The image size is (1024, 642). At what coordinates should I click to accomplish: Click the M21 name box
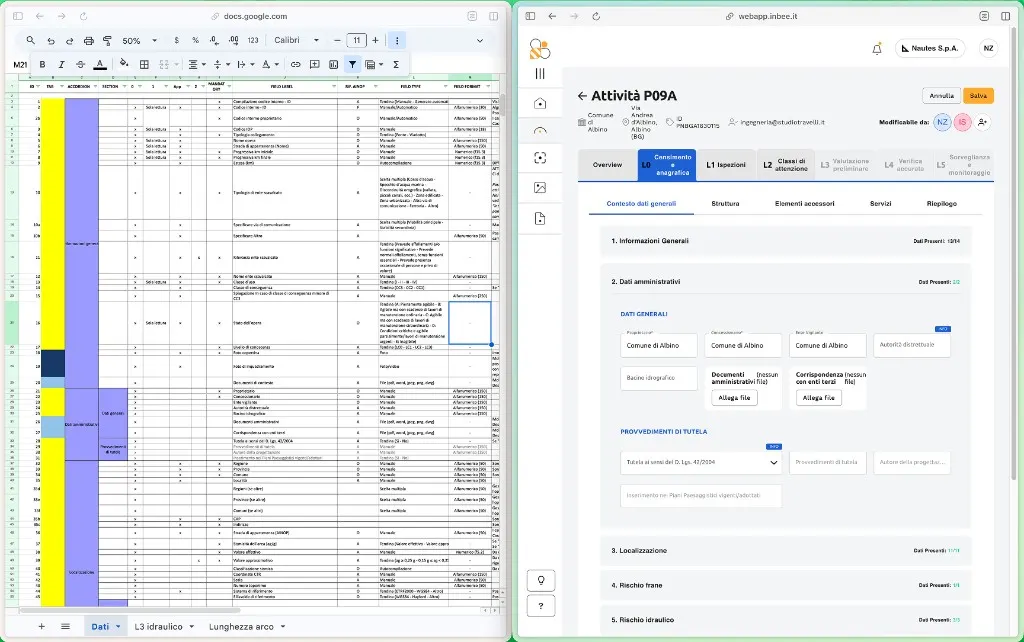click(20, 65)
